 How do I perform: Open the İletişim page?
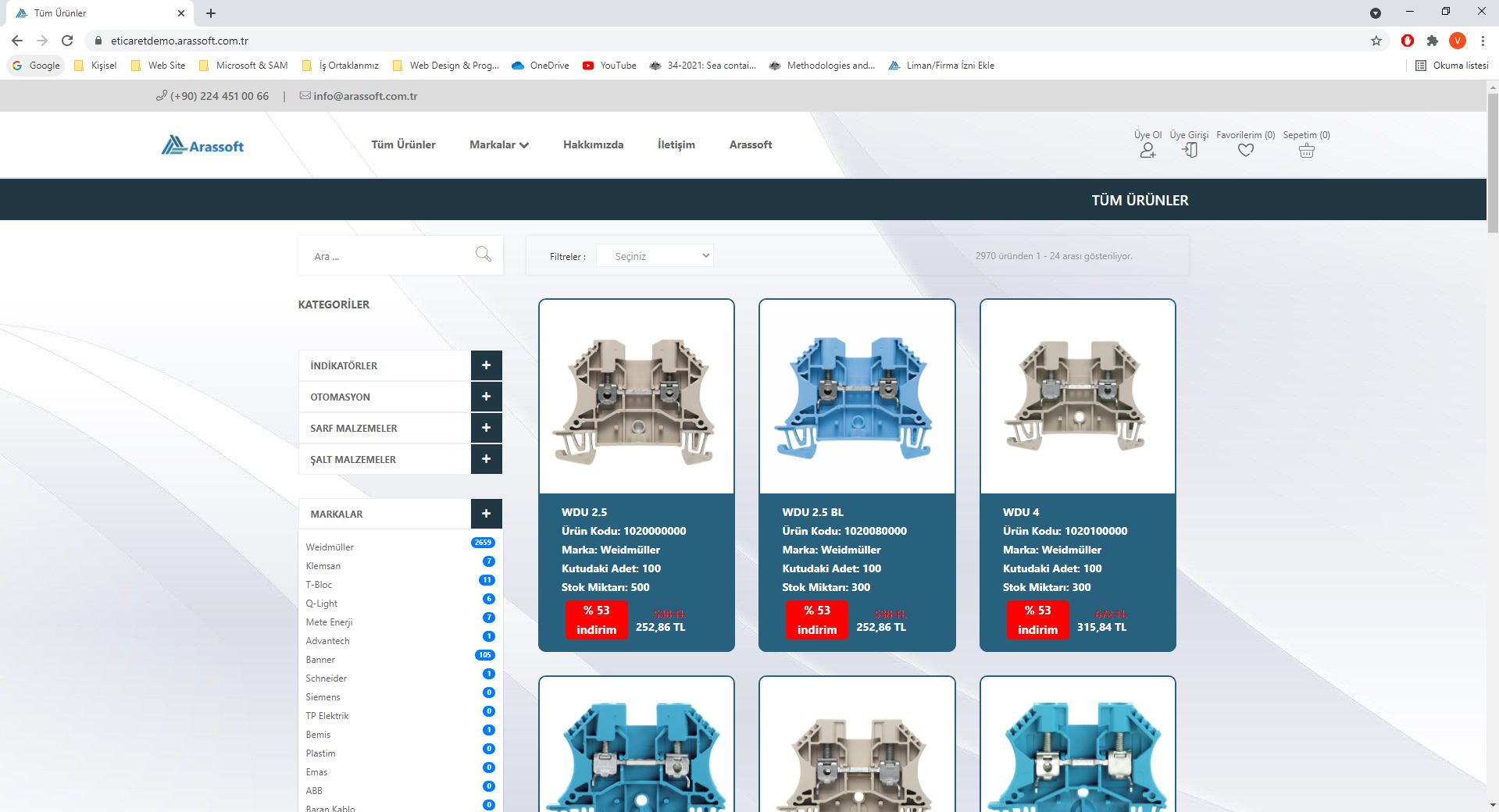(676, 144)
